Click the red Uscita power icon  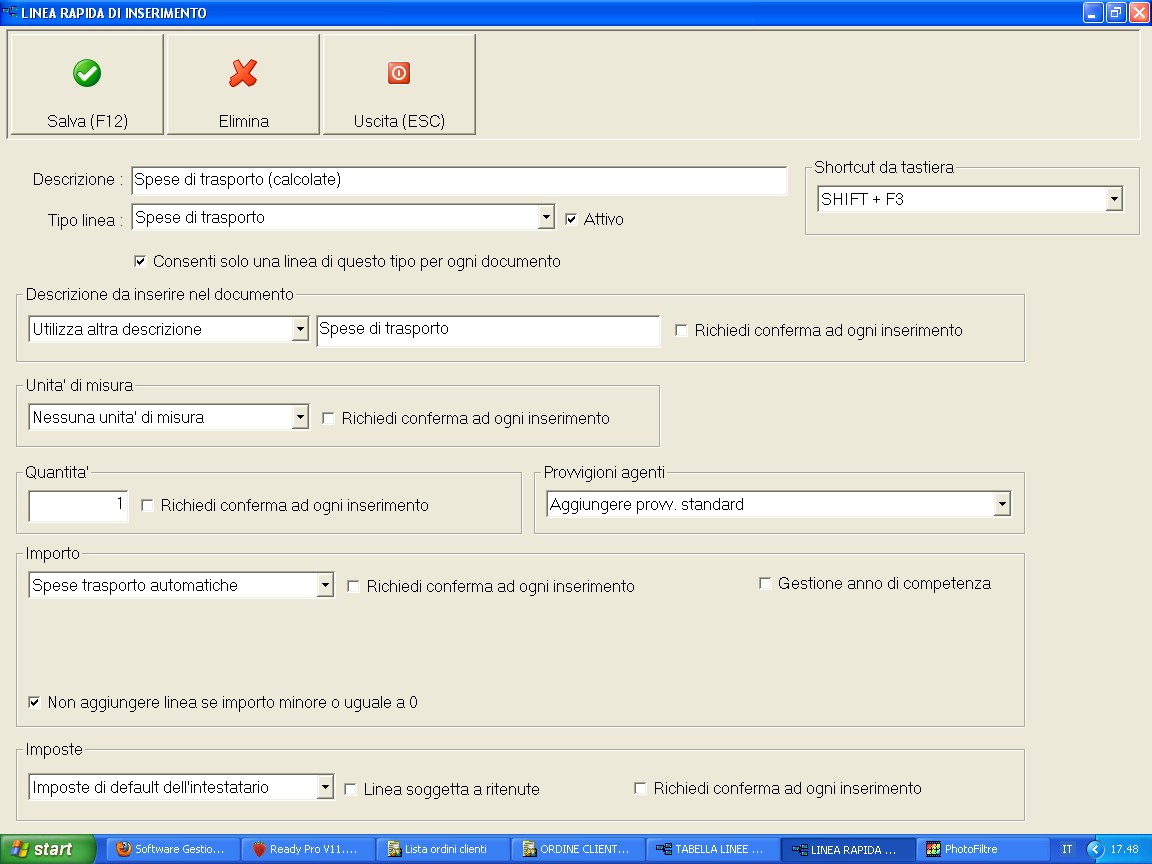[x=399, y=73]
